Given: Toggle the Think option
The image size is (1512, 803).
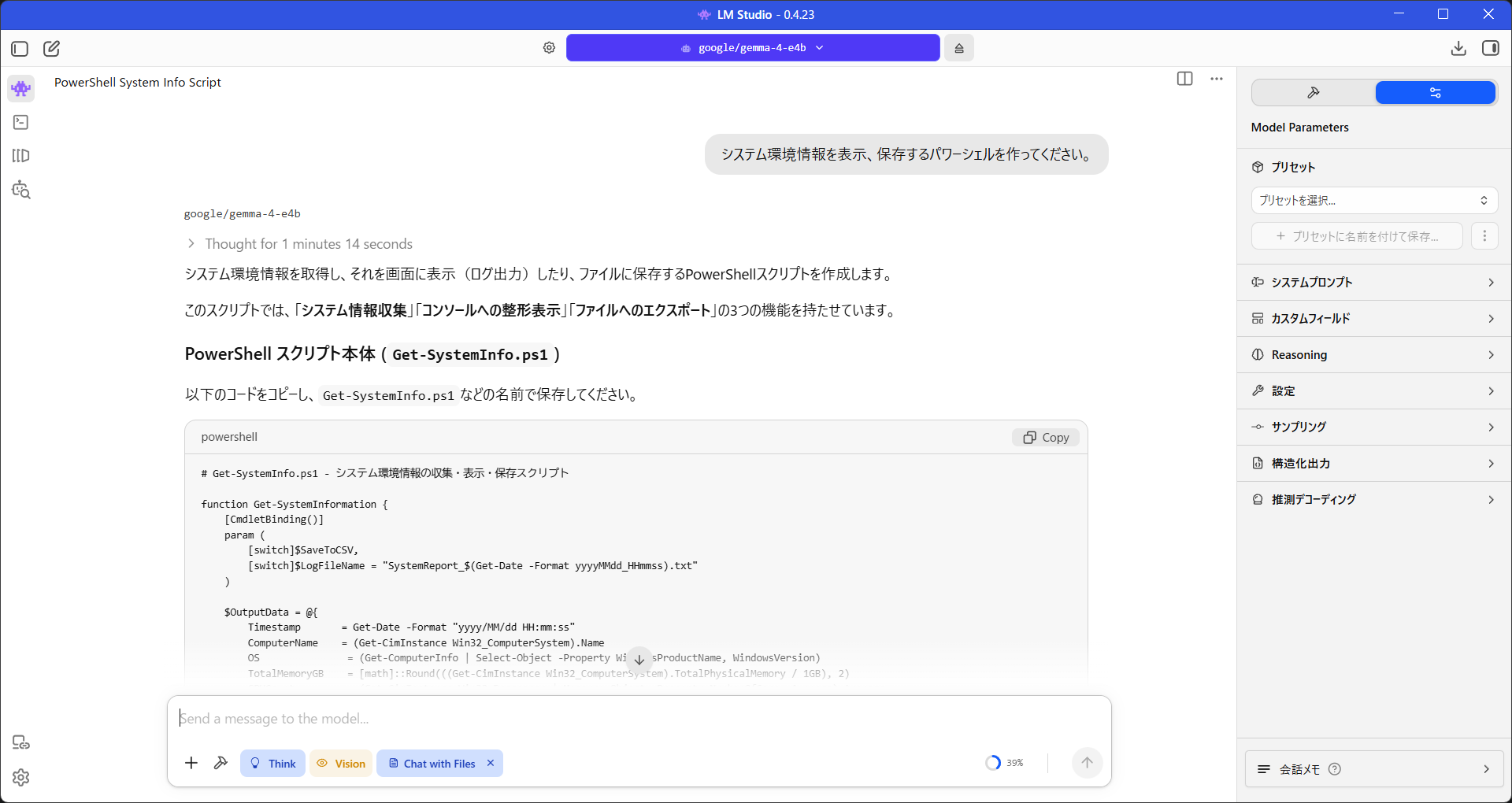Looking at the screenshot, I should [x=272, y=763].
